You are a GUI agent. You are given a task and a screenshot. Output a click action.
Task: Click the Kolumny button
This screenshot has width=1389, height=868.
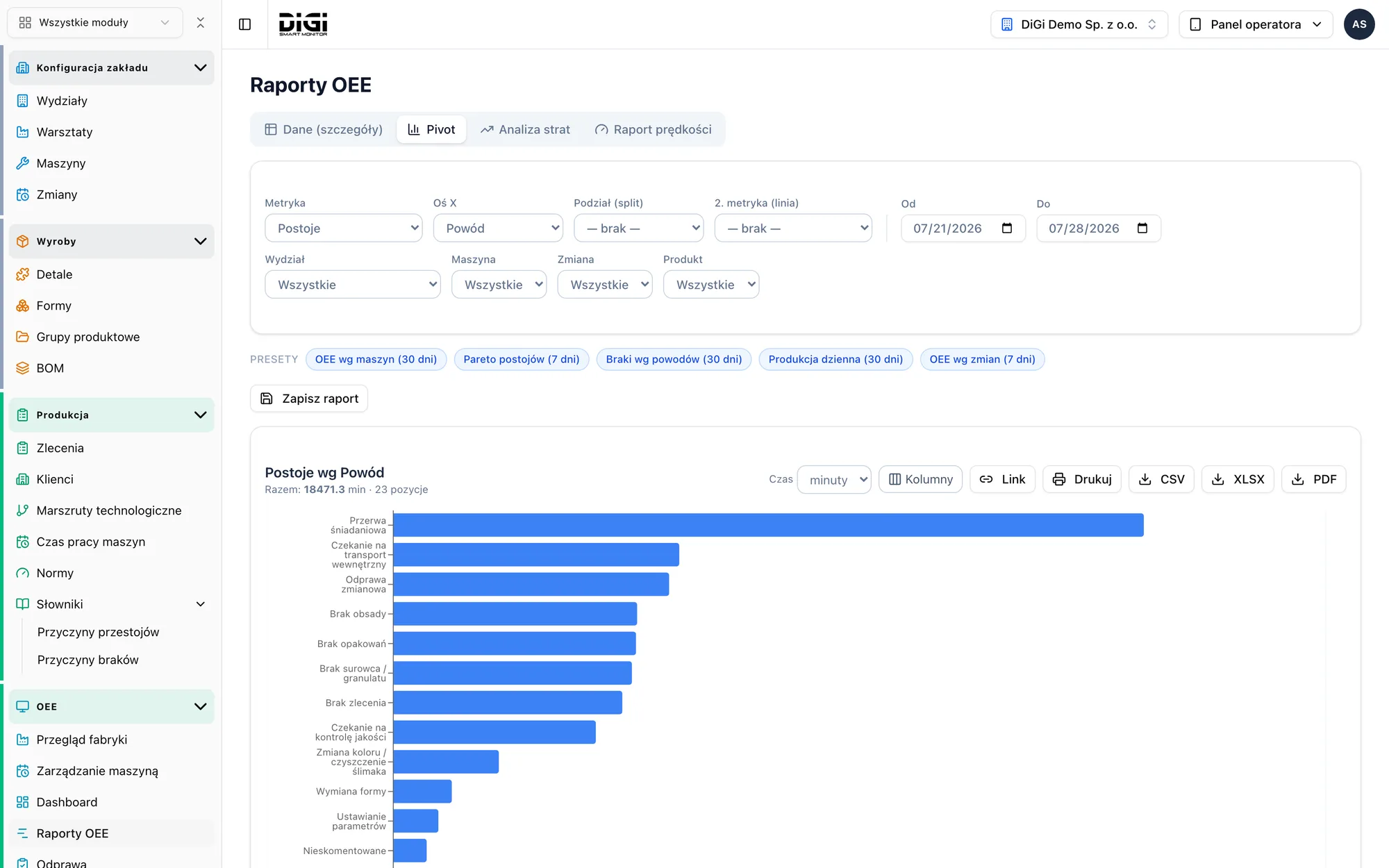pos(920,480)
